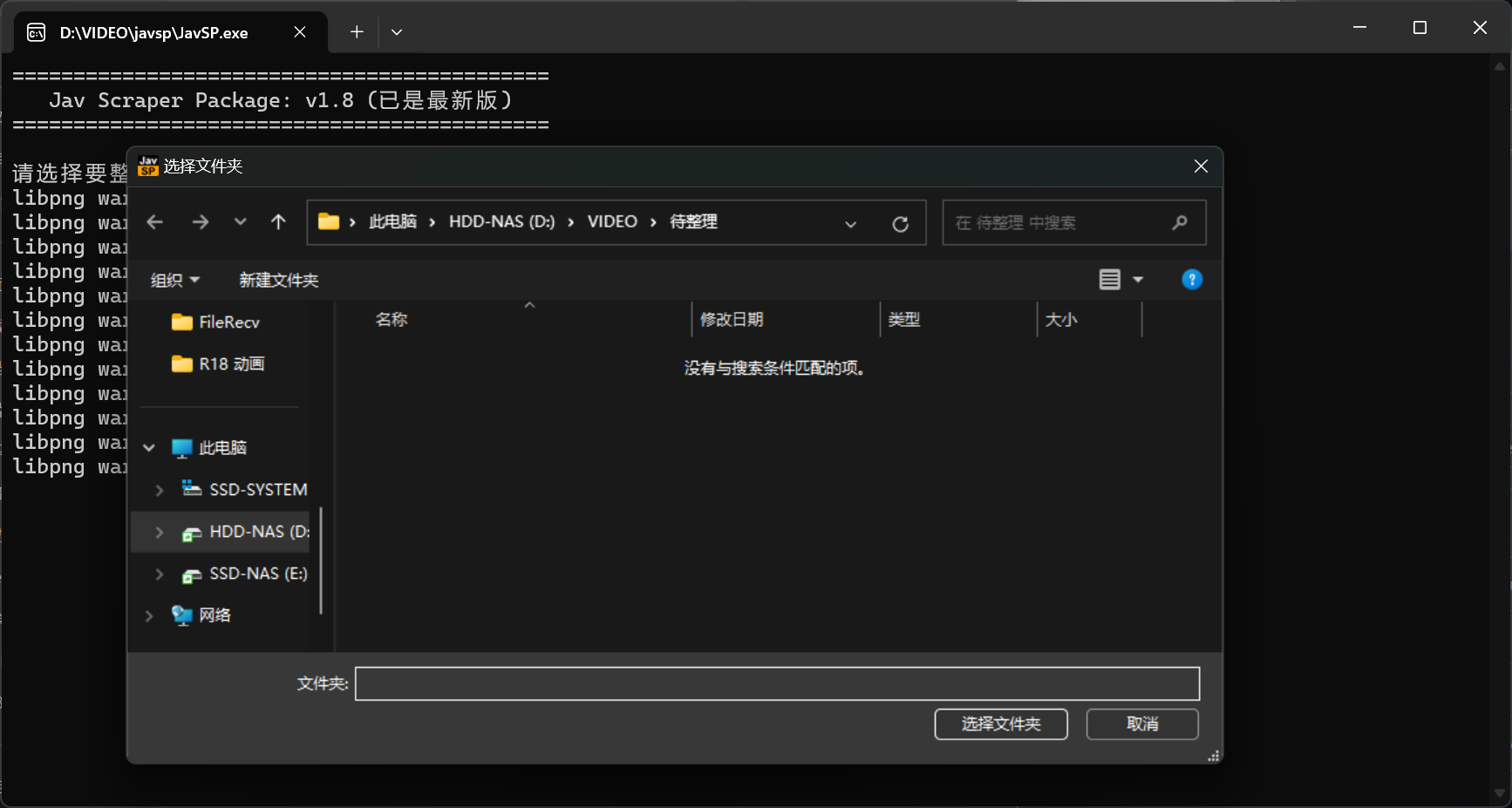The width and height of the screenshot is (1512, 808).
Task: Expand HDD-NAS (D:) in the sidebar tree
Action: [x=159, y=532]
